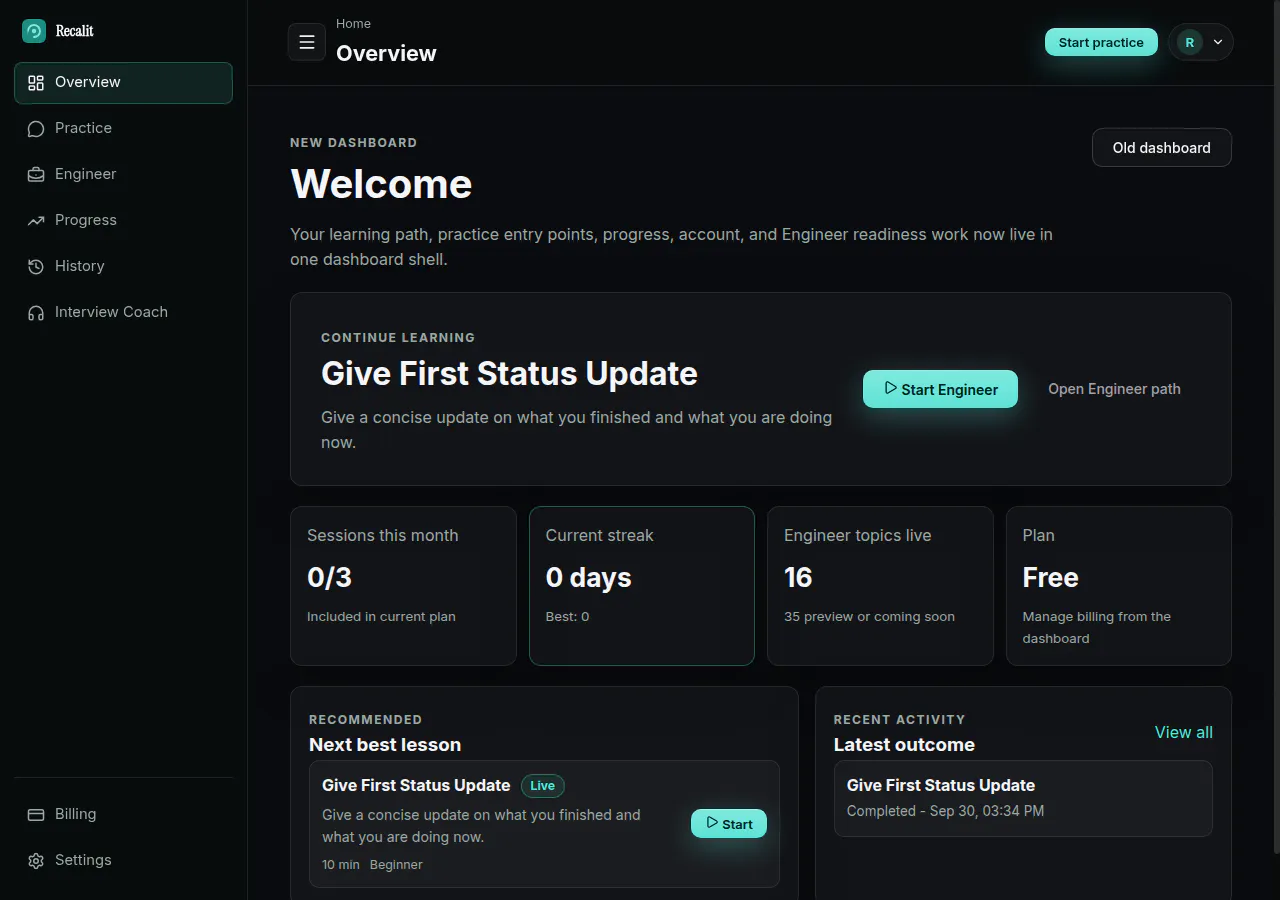Toggle the sidebar with the hamburger button
Viewport: 1280px width, 900px height.
point(307,42)
